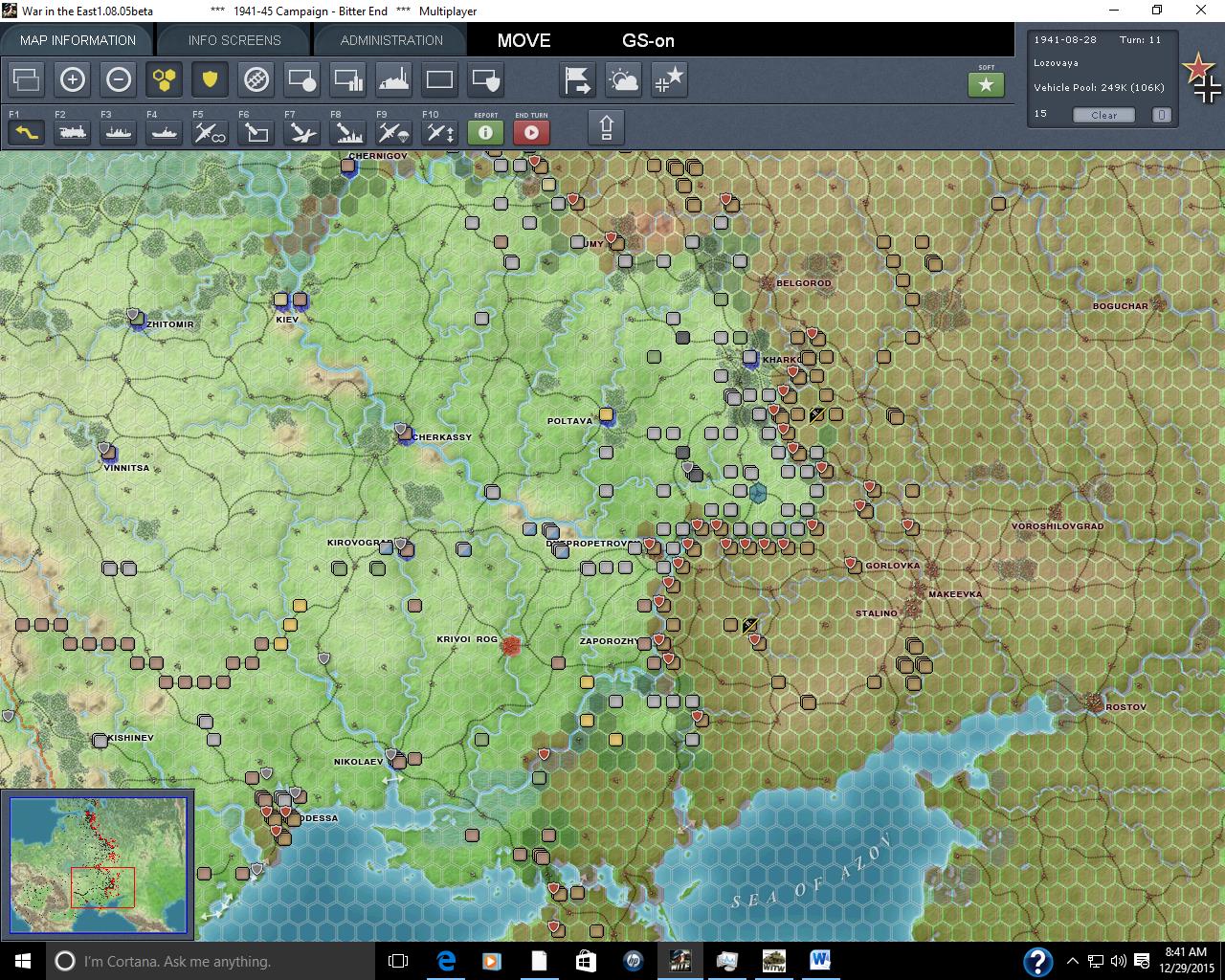The image size is (1225, 980).
Task: Click the Vehicle Pool value text
Action: point(1099,87)
